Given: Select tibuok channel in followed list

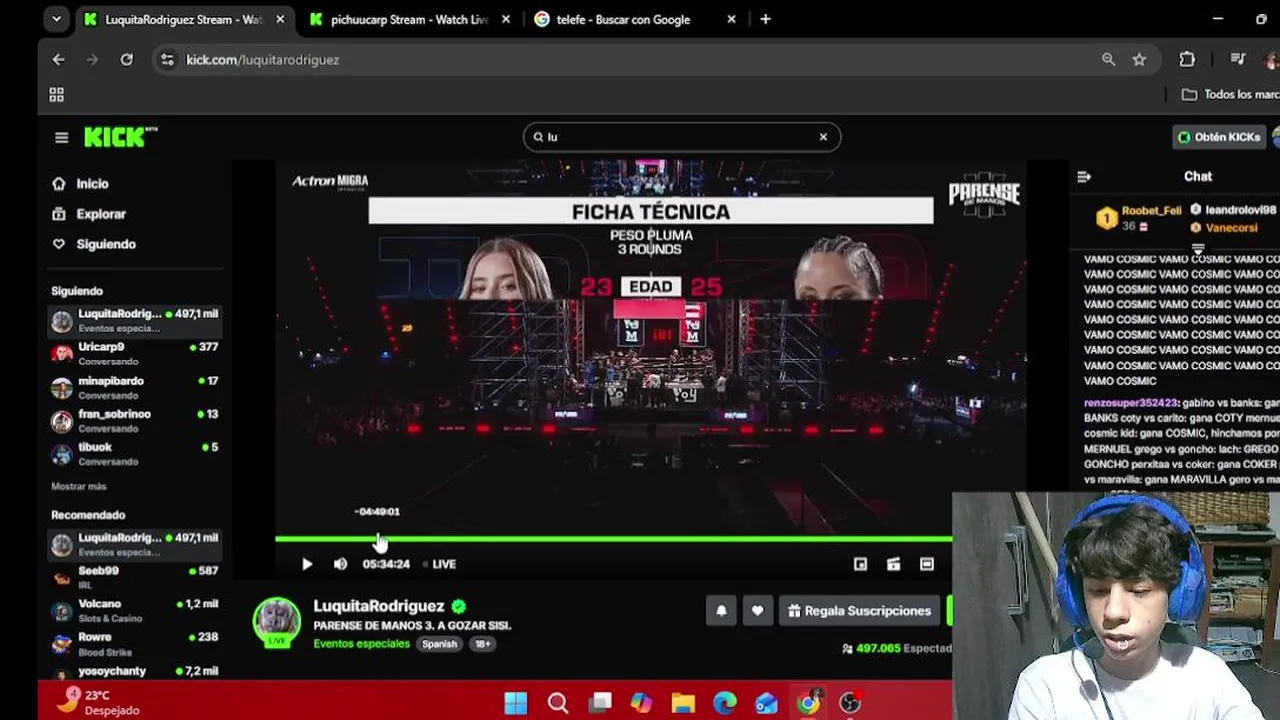Looking at the screenshot, I should (x=135, y=453).
